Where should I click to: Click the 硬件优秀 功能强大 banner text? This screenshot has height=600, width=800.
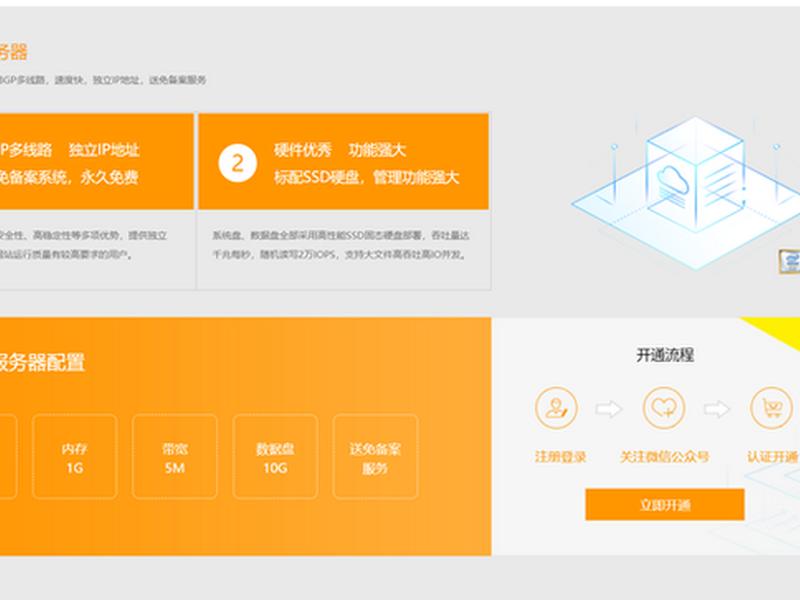pos(340,150)
